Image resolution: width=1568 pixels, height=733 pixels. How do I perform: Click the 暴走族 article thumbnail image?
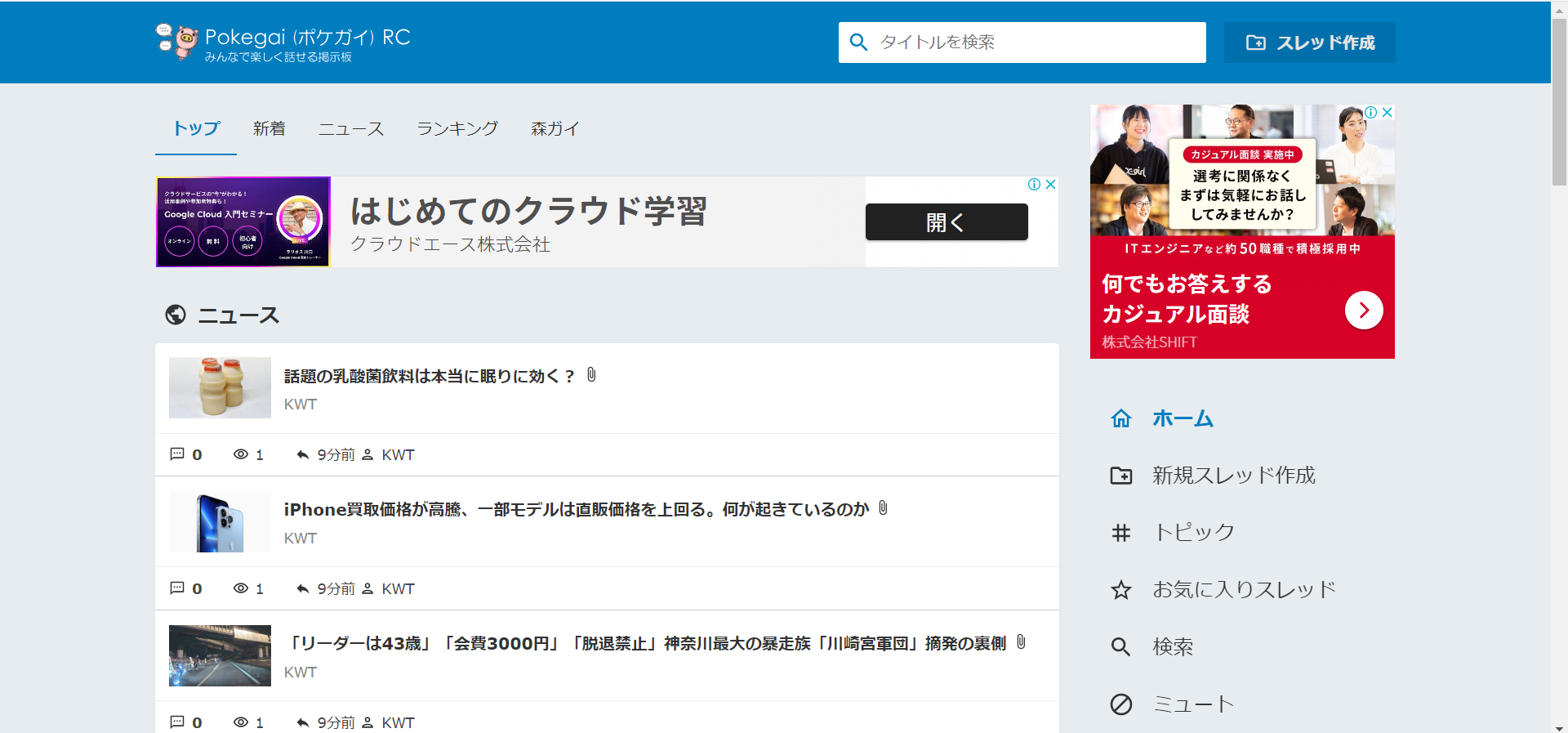click(x=220, y=655)
